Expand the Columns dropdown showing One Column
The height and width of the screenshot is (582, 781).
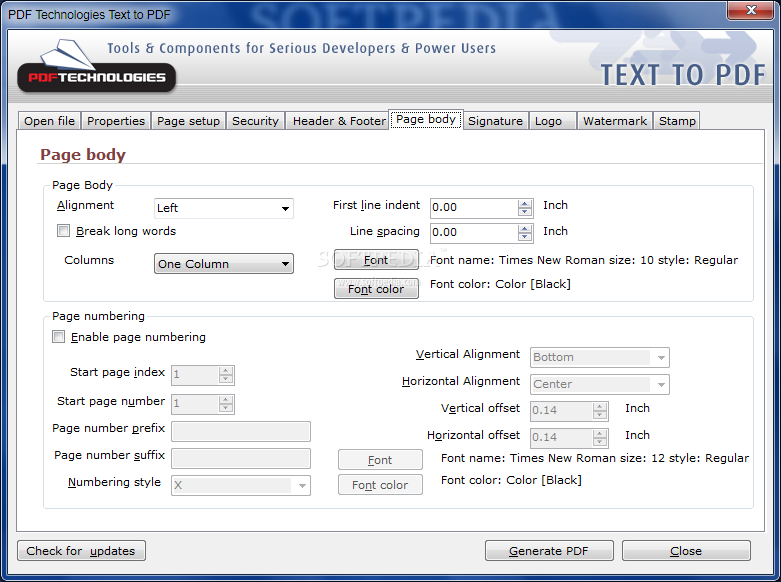[224, 264]
